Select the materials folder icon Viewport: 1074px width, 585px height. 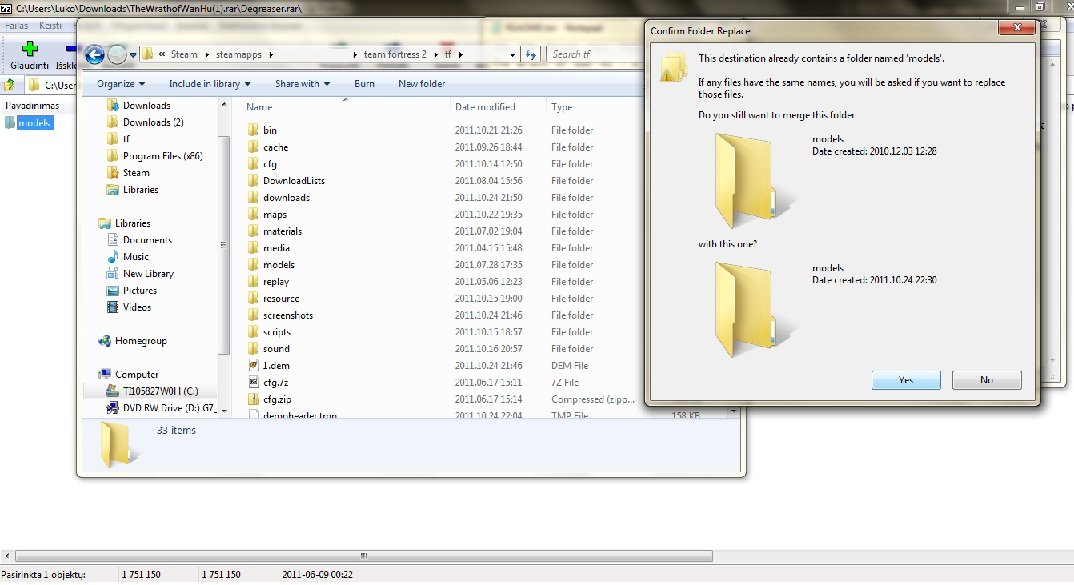pyautogui.click(x=254, y=231)
